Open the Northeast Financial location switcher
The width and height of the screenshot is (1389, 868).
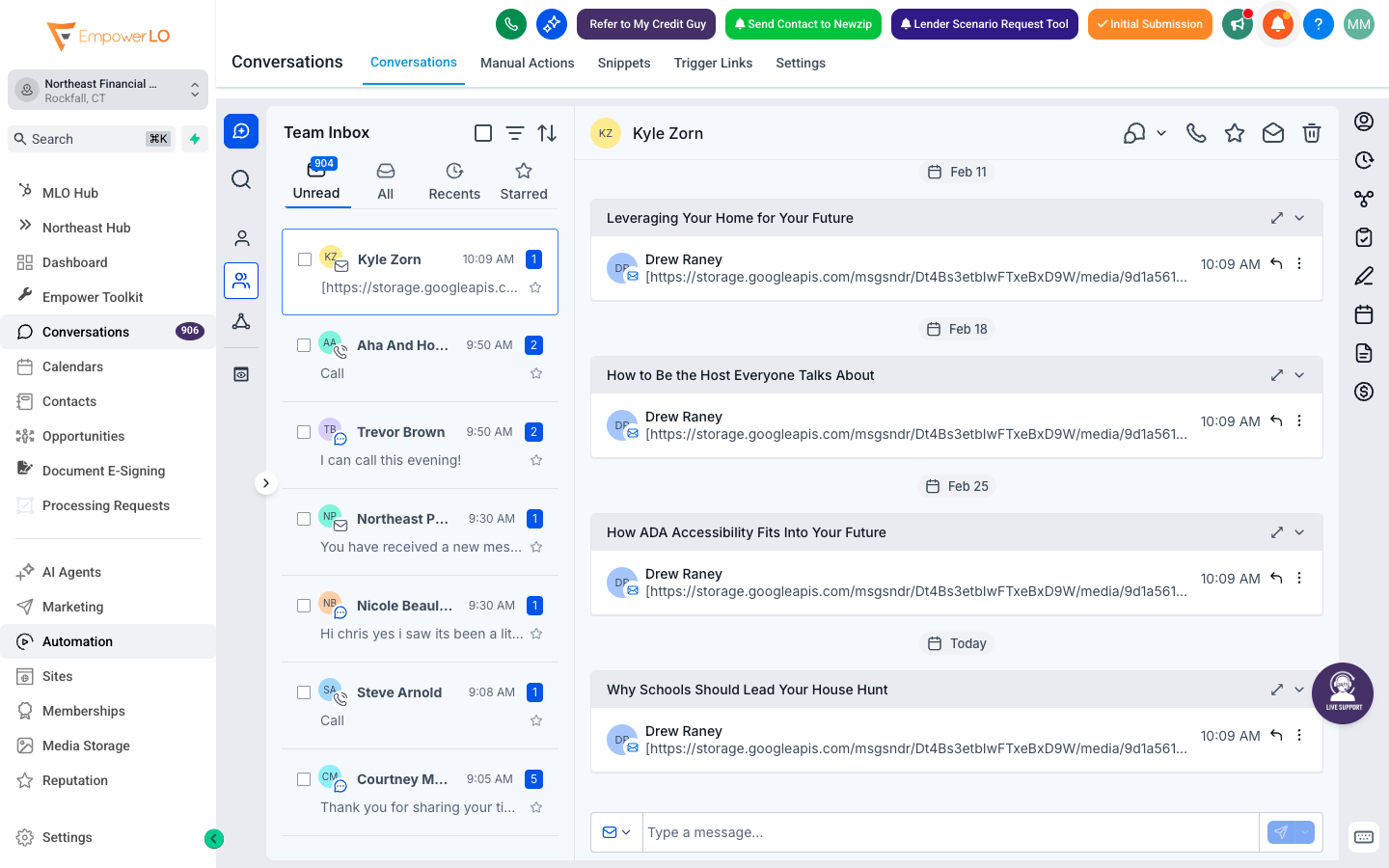107,89
